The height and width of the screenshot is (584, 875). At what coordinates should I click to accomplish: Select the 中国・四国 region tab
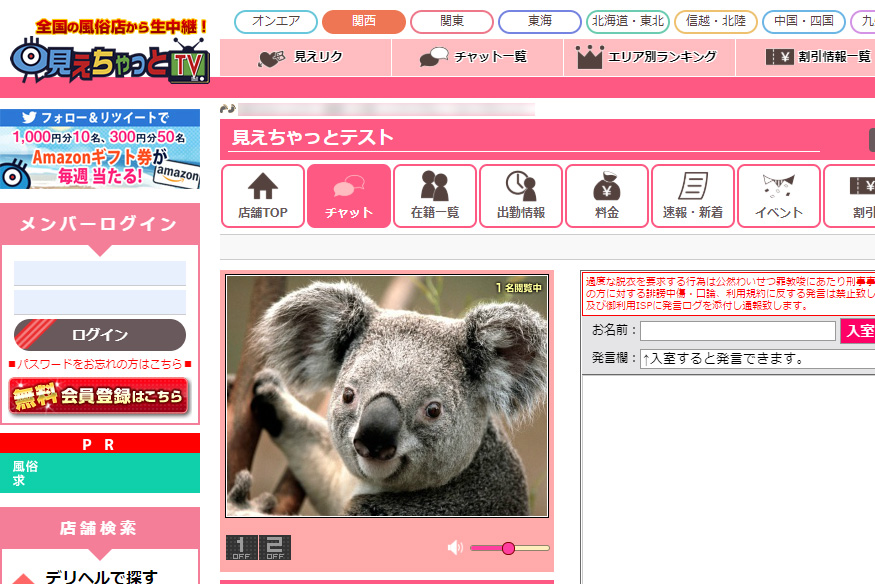click(804, 21)
